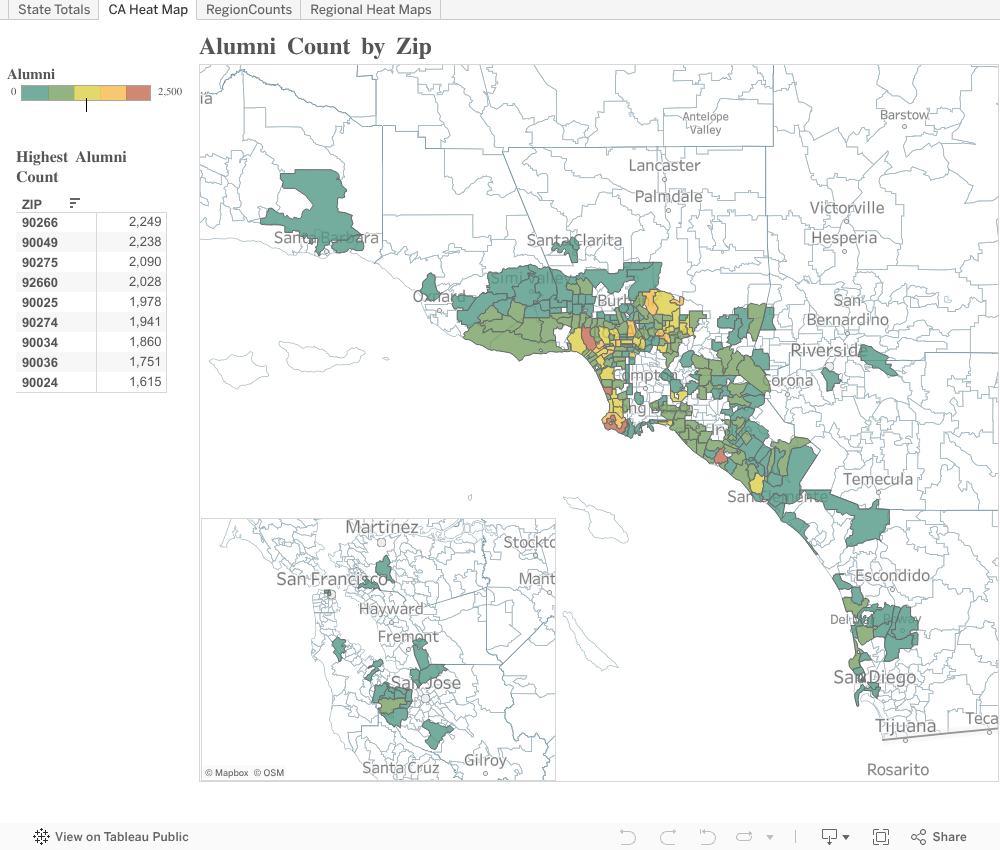Expand the refresh options dropdown arrow
The height and width of the screenshot is (850, 1000).
pyautogui.click(x=770, y=838)
